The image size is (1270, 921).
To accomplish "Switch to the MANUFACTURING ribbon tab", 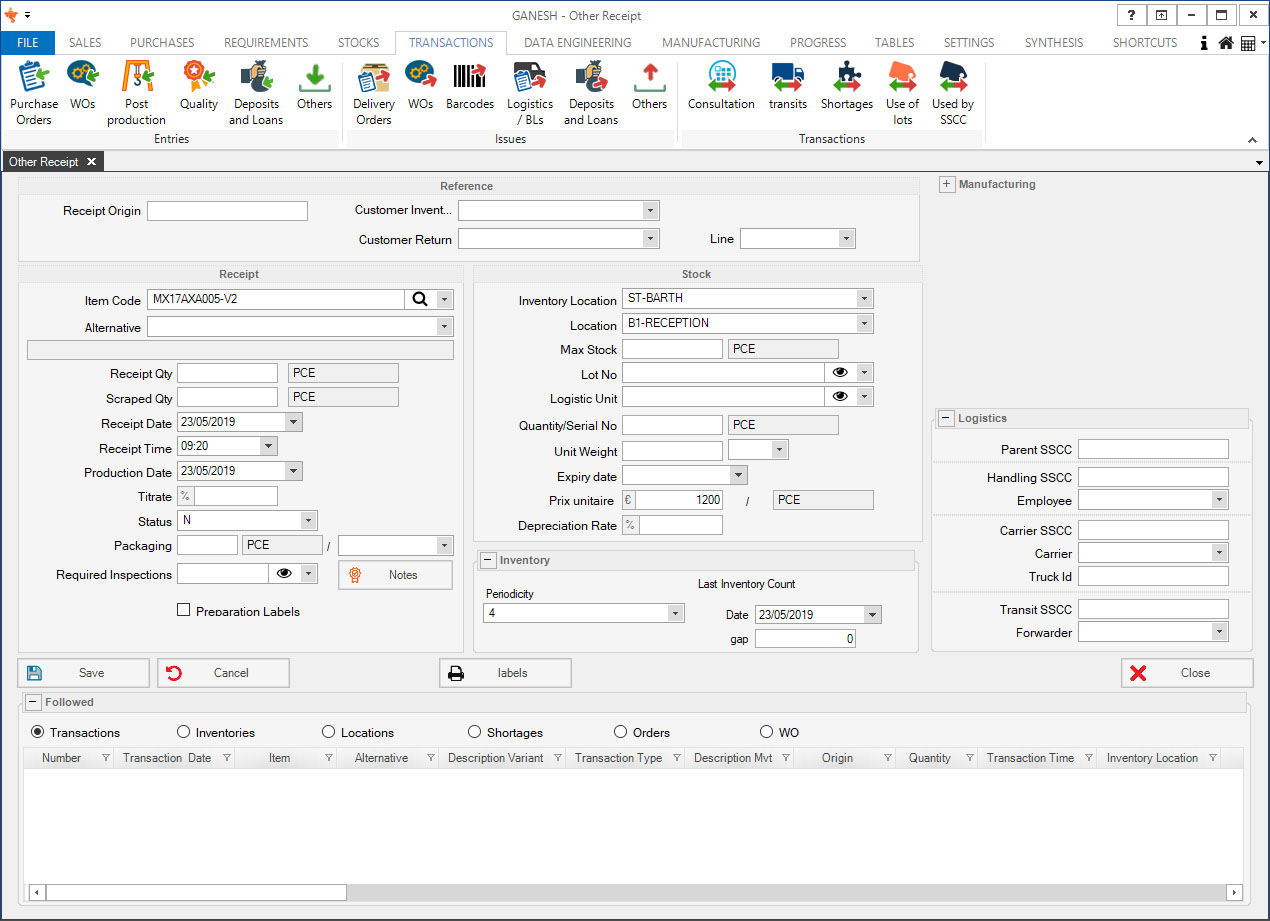I will [711, 43].
